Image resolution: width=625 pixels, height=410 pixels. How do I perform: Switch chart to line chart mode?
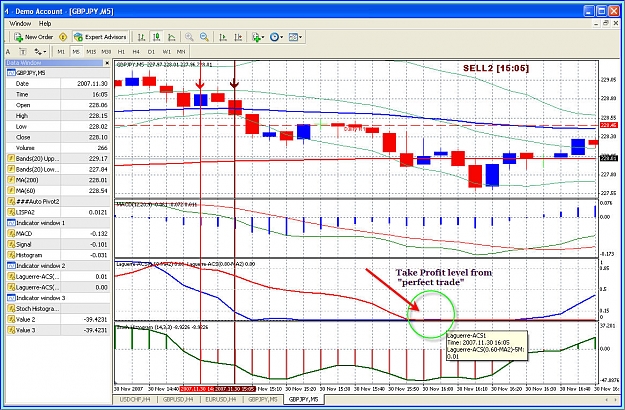pyautogui.click(x=171, y=37)
